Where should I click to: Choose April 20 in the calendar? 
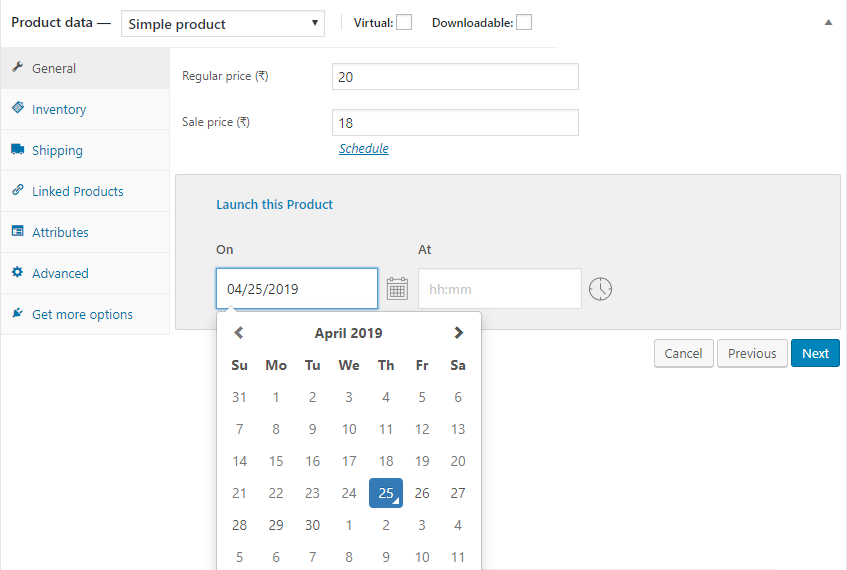[458, 461]
